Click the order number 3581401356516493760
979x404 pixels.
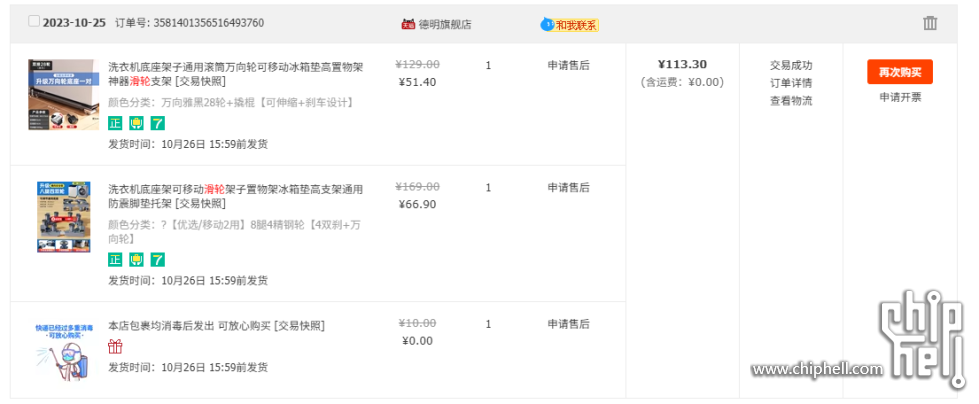point(209,22)
